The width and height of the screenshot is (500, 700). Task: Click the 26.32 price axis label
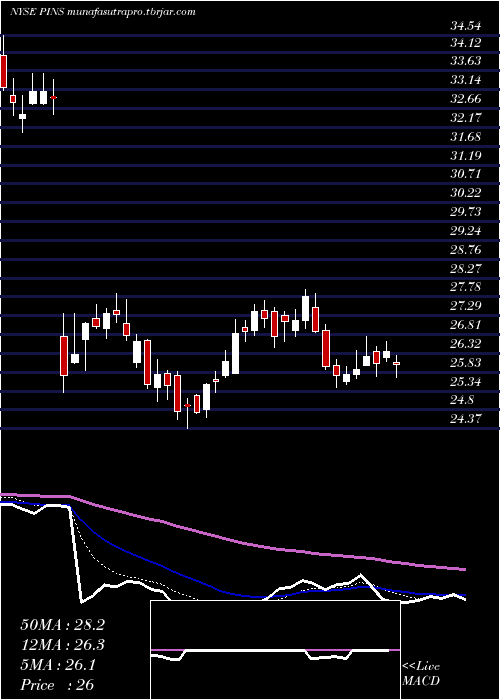coord(466,344)
